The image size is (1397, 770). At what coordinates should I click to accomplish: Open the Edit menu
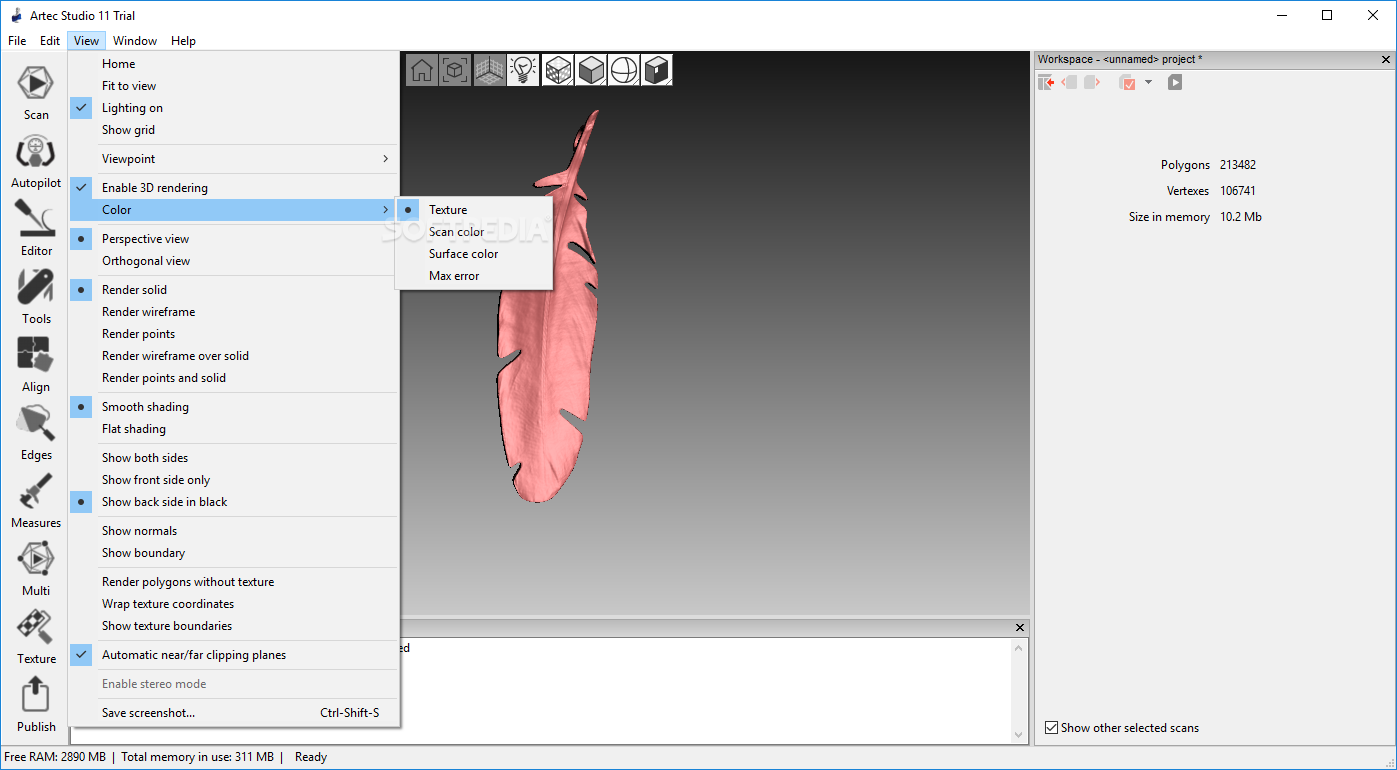(x=50, y=41)
